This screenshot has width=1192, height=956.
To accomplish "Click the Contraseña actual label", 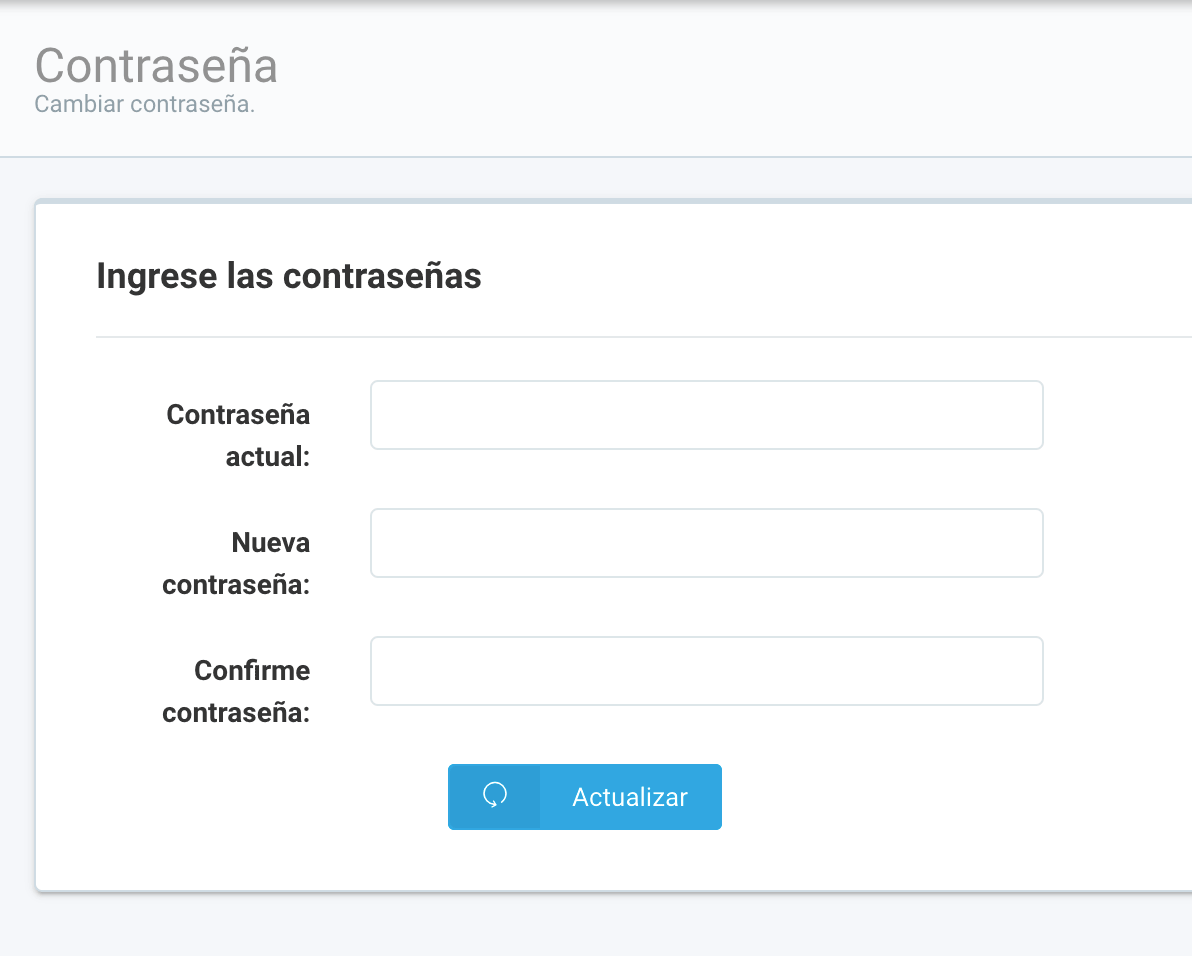I will coord(238,435).
